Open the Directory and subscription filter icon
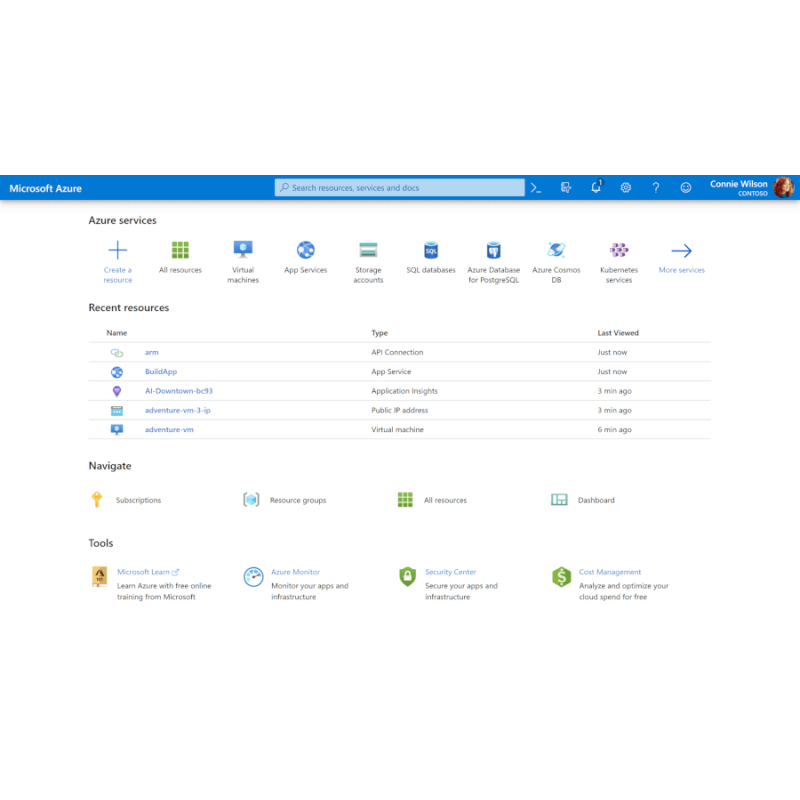This screenshot has height=800, width=800. [x=566, y=188]
